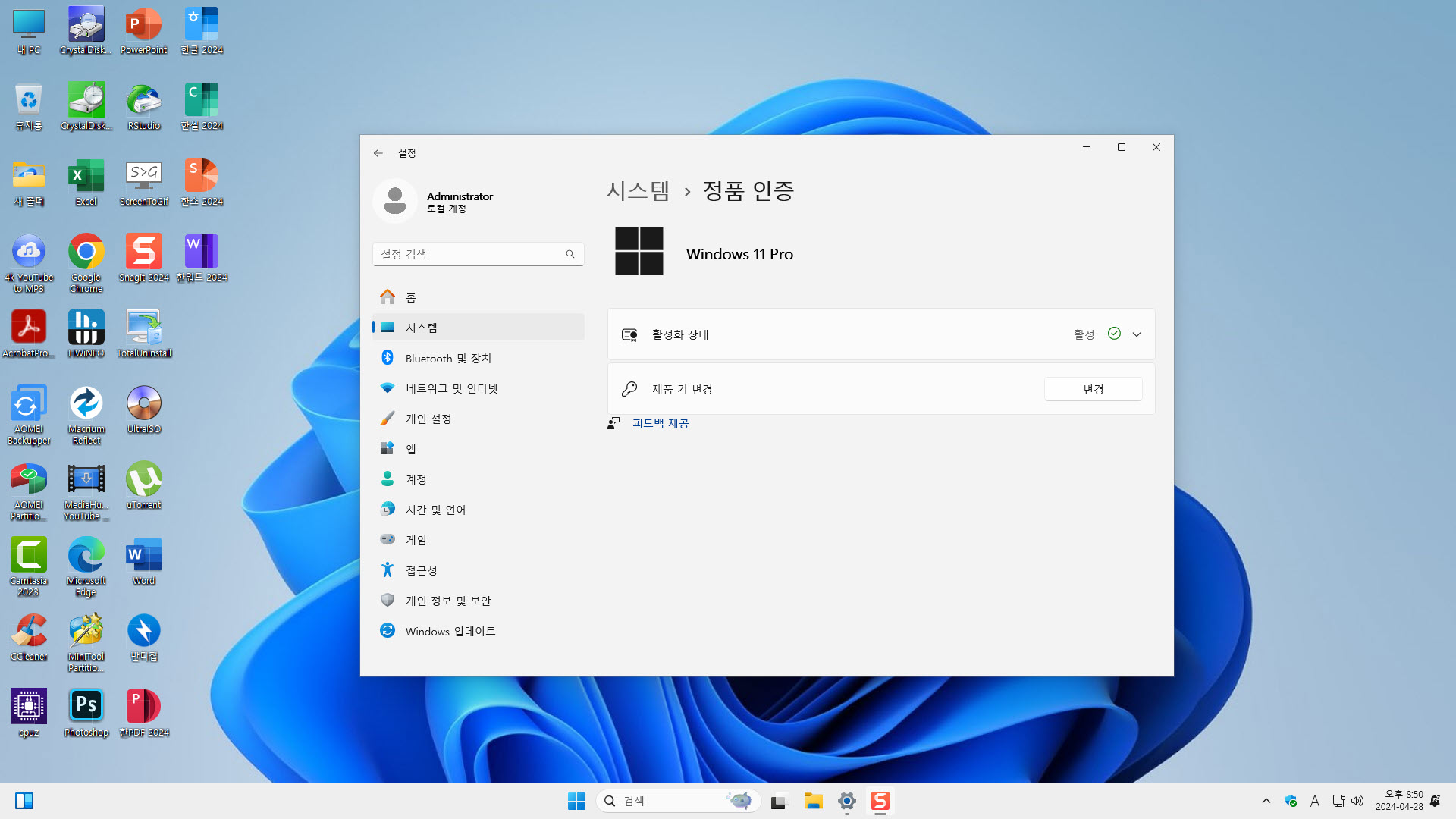1456x819 pixels.
Task: Open Macrium Reflect desktop icon
Action: 86,415
